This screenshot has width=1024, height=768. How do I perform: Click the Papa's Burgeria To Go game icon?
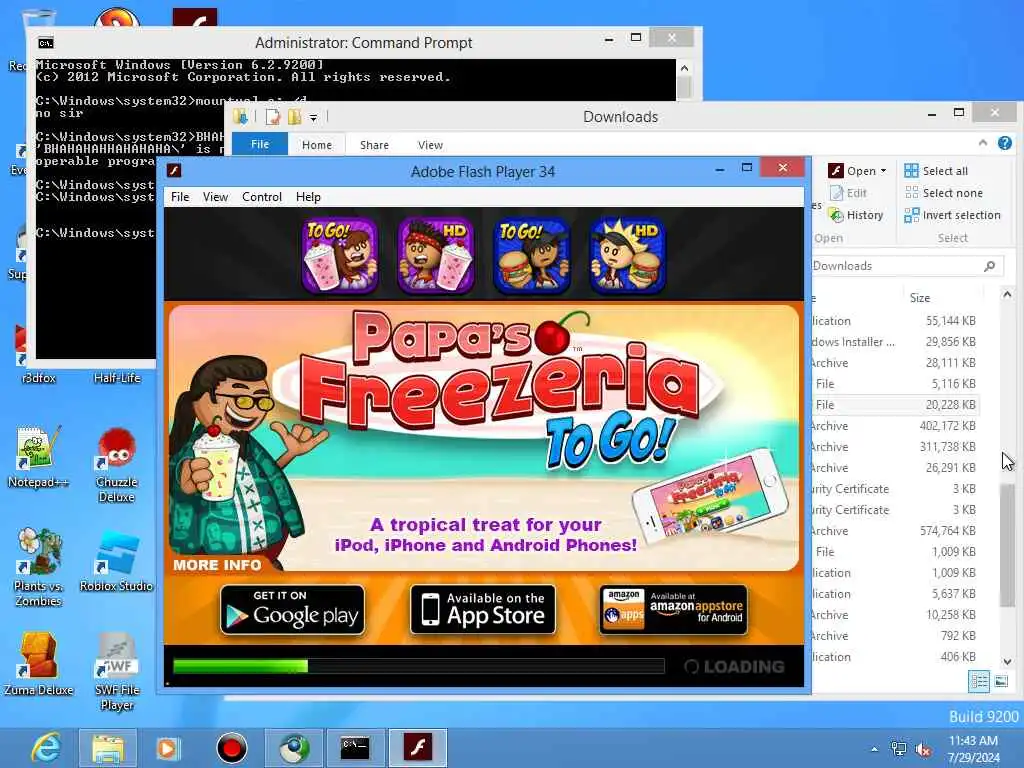click(532, 255)
